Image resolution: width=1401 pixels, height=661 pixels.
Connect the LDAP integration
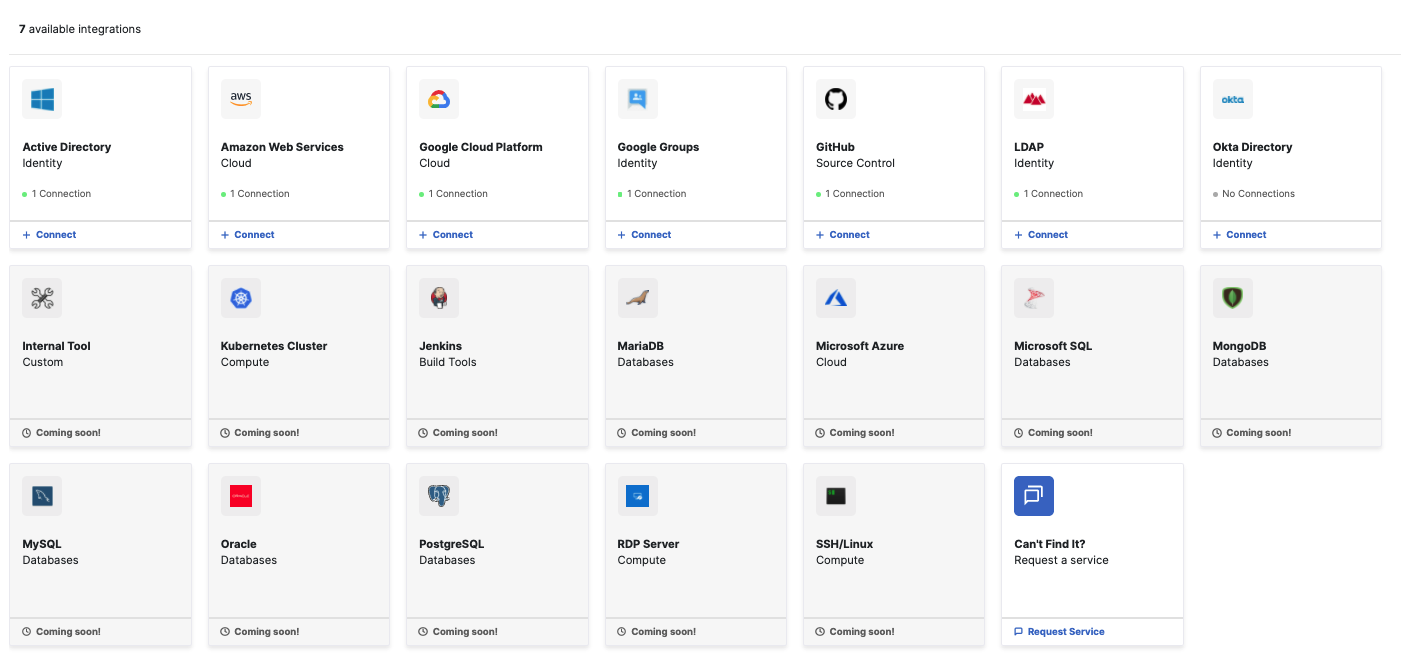tap(1041, 235)
